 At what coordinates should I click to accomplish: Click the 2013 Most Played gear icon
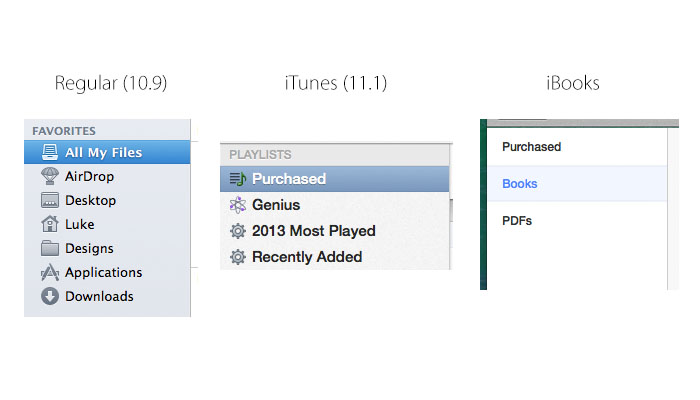[238, 231]
